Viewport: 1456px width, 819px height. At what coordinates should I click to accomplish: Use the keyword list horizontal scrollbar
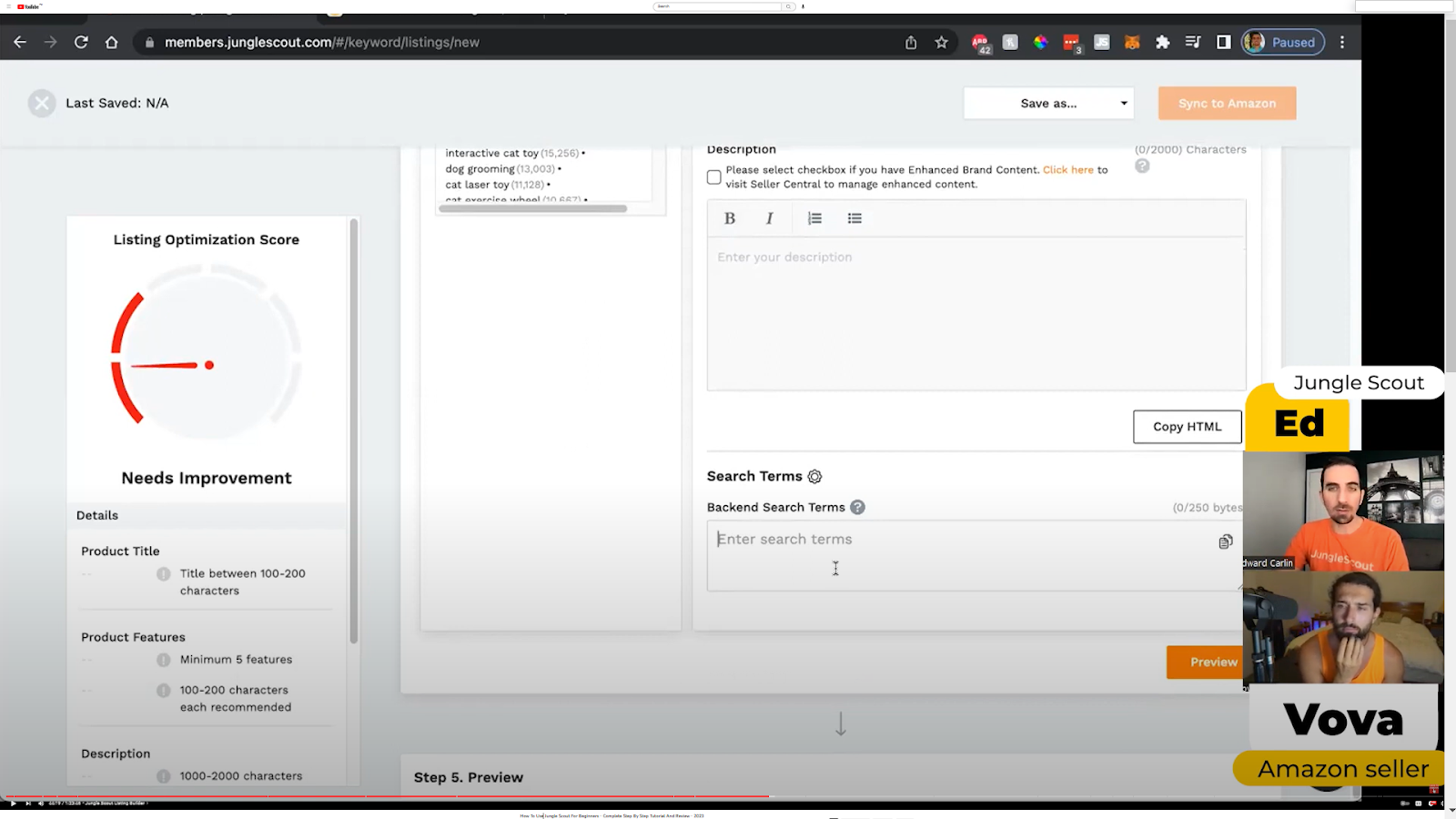[x=532, y=208]
